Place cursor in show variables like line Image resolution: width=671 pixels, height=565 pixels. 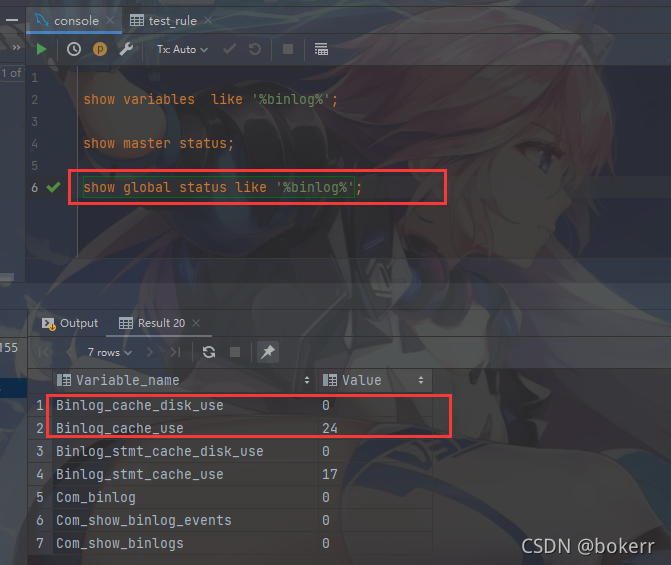211,99
